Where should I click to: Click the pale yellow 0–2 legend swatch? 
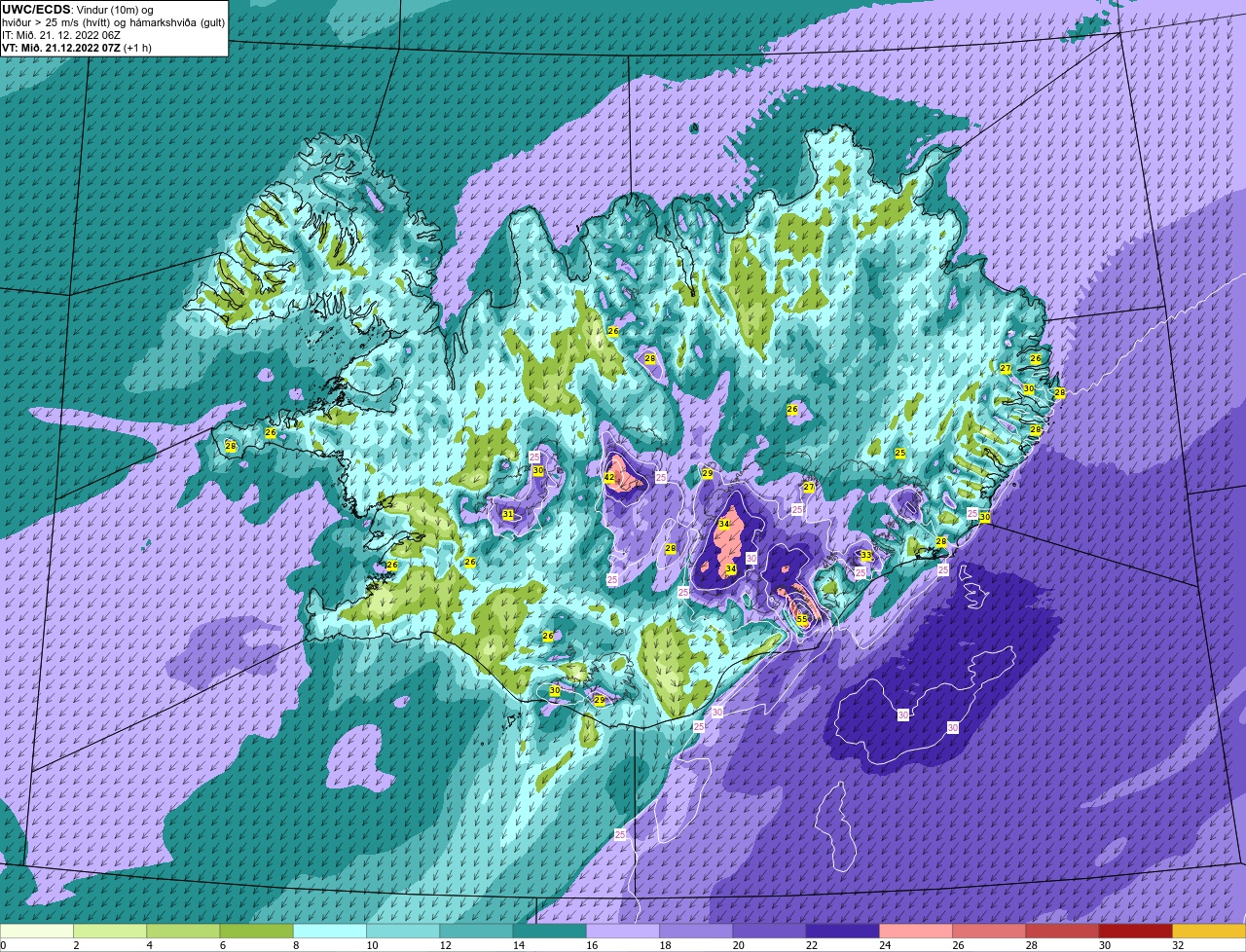click(37, 932)
